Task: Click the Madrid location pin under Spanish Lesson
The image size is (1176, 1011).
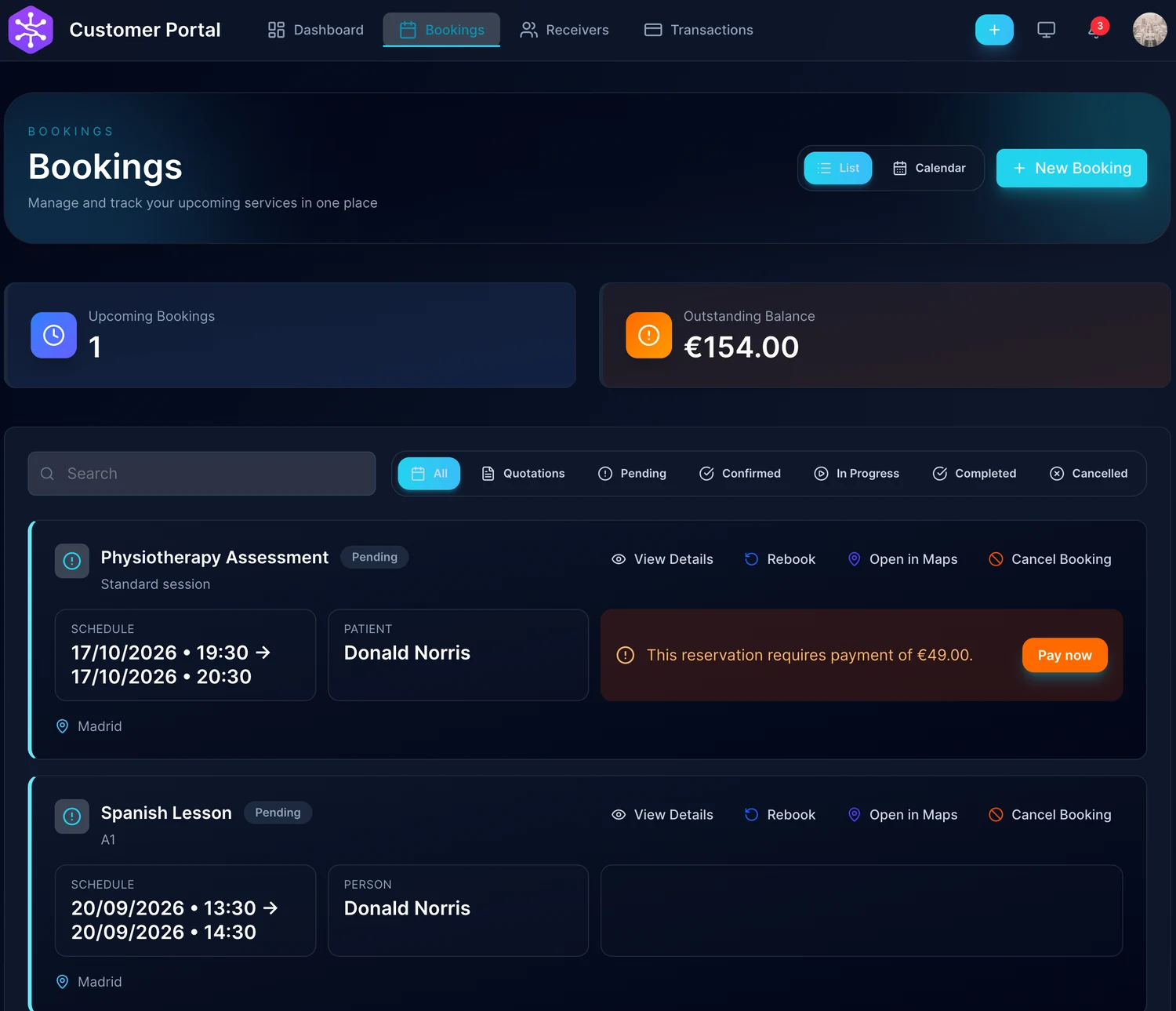Action: tap(63, 982)
